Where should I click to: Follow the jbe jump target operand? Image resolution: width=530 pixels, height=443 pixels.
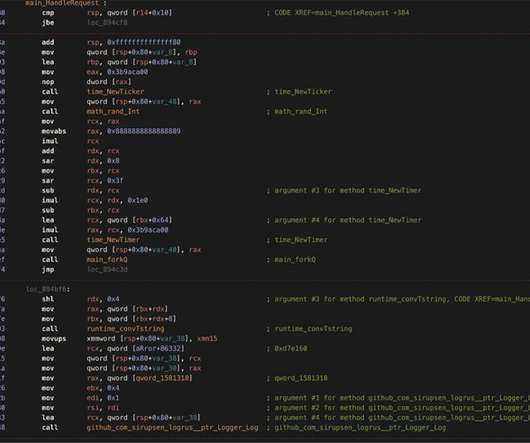(107, 23)
